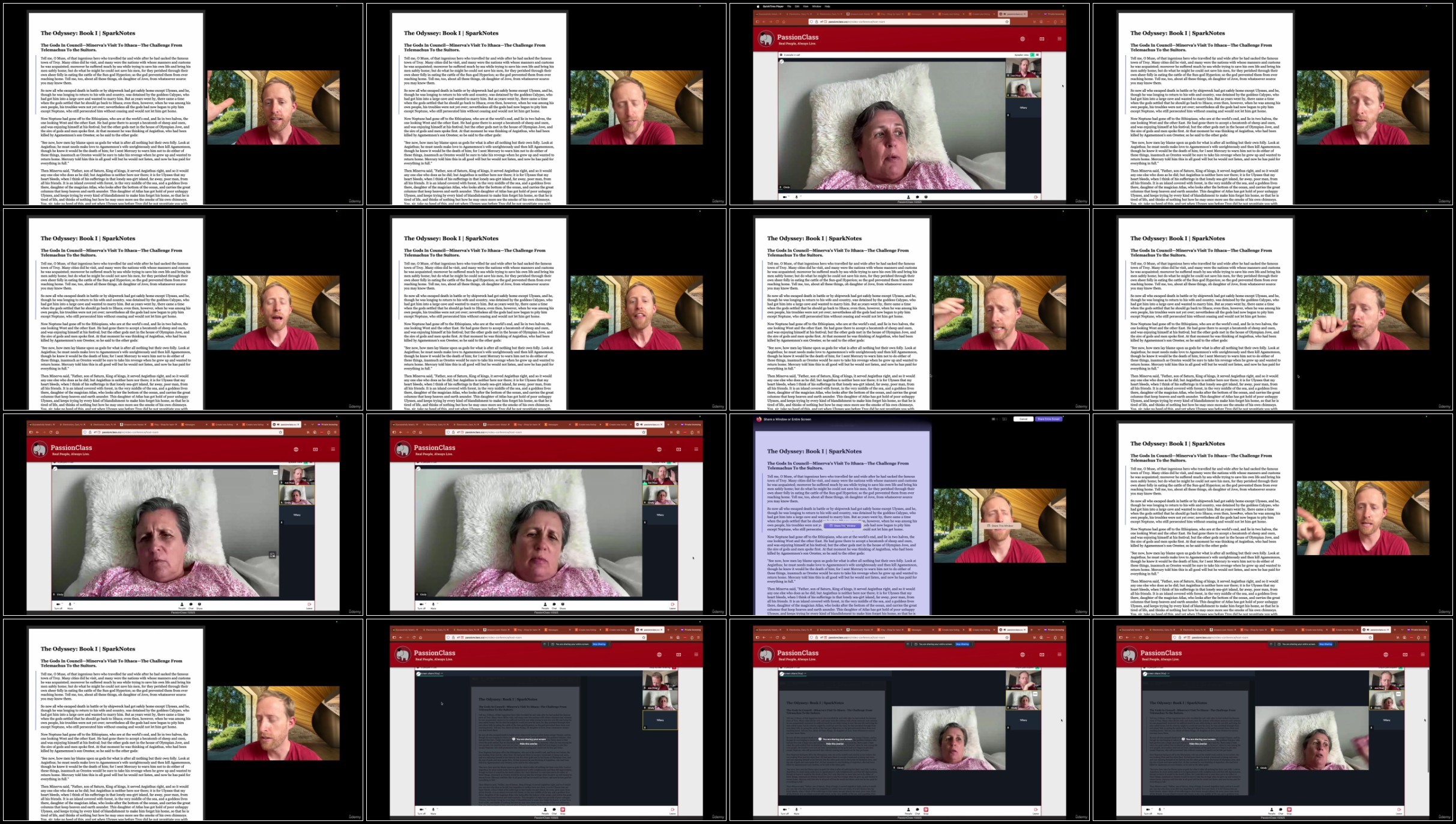QuickTime frame: click the red Leave call icon
The image size is (1456, 824).
(x=1036, y=197)
